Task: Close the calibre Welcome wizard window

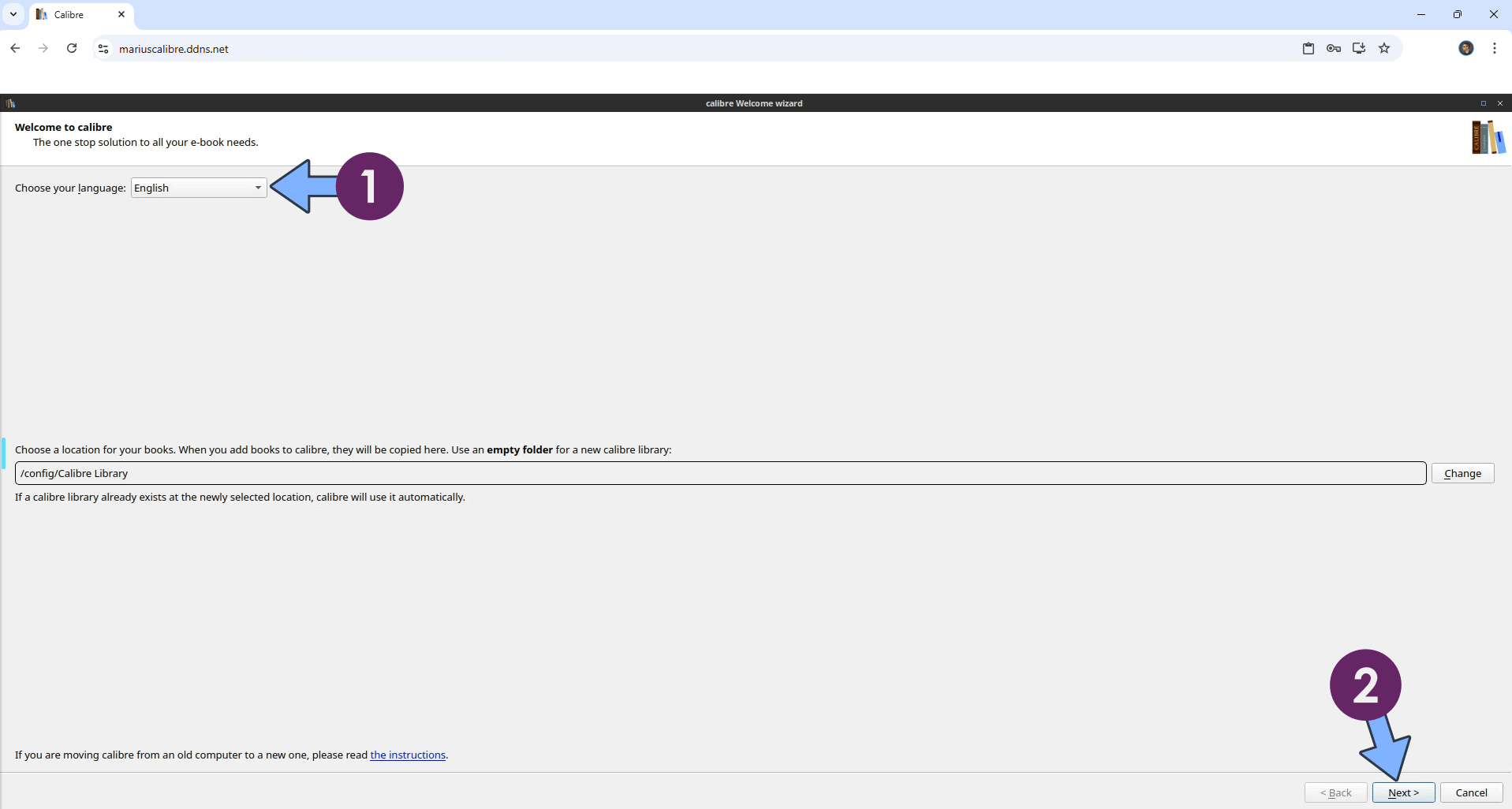Action: tap(1500, 103)
